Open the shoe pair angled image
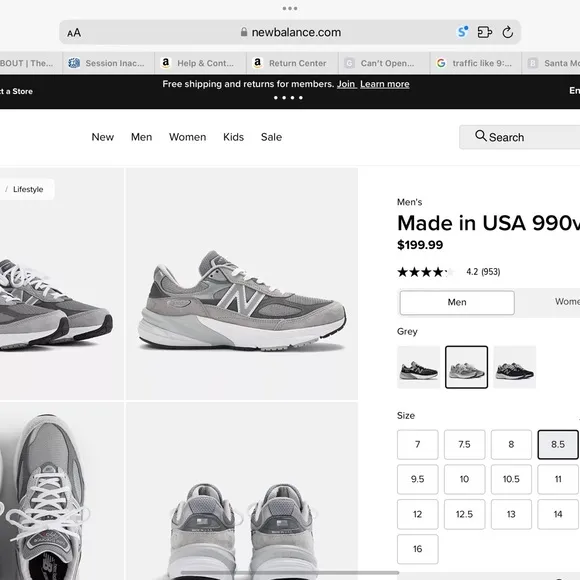This screenshot has height=580, width=580. 62,284
